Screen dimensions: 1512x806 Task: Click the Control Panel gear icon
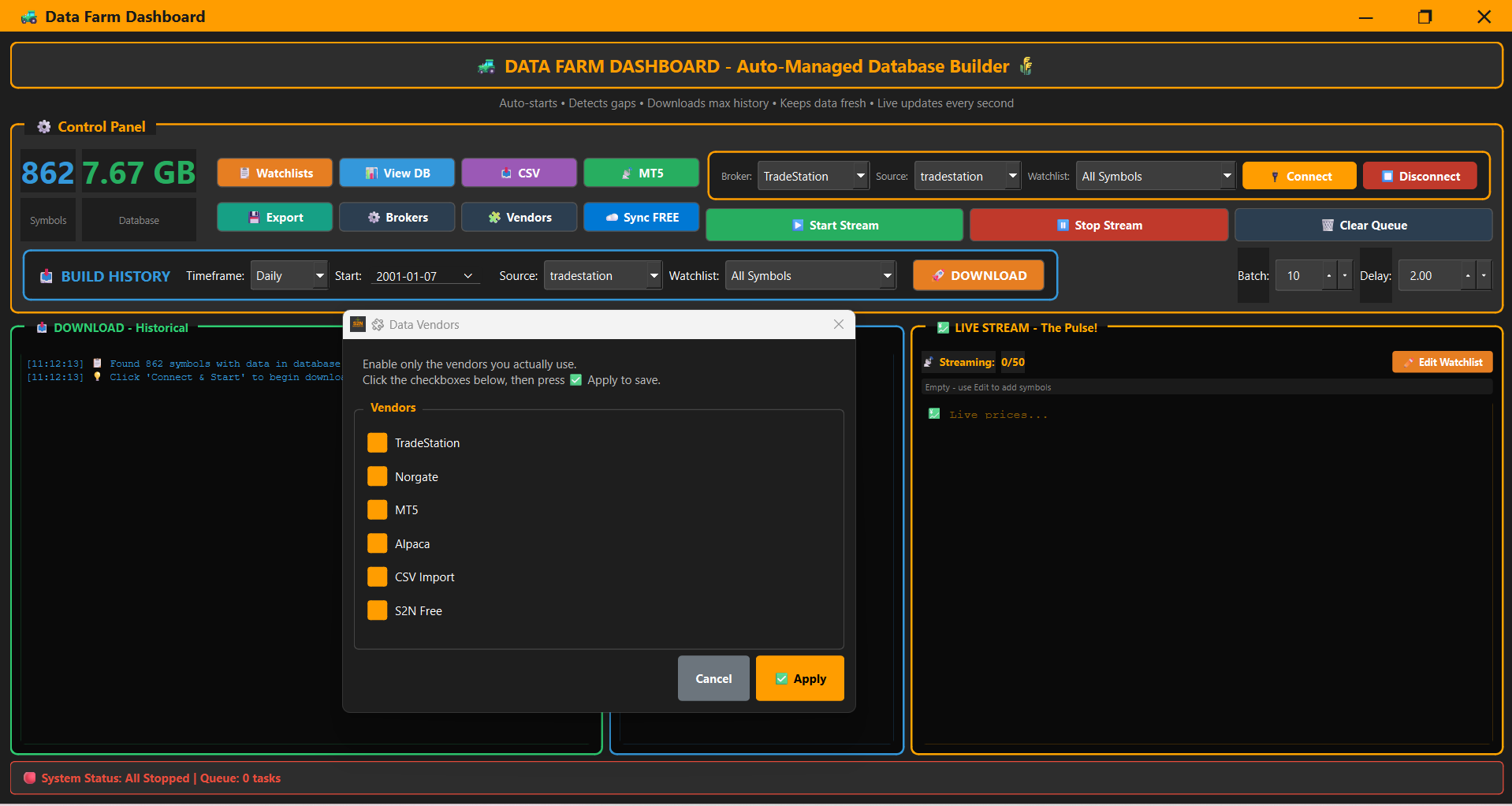click(x=44, y=127)
